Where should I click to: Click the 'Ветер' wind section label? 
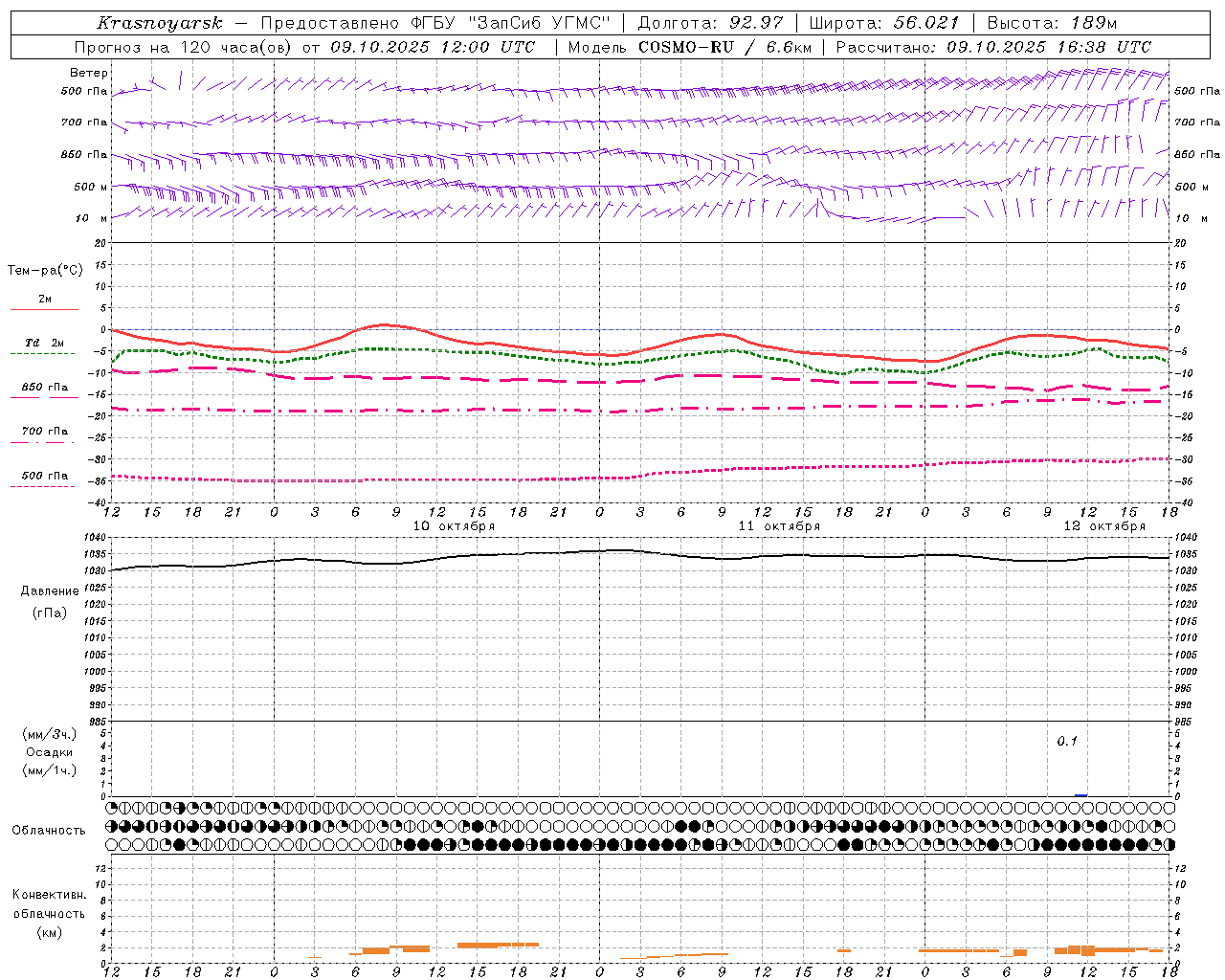(x=89, y=73)
